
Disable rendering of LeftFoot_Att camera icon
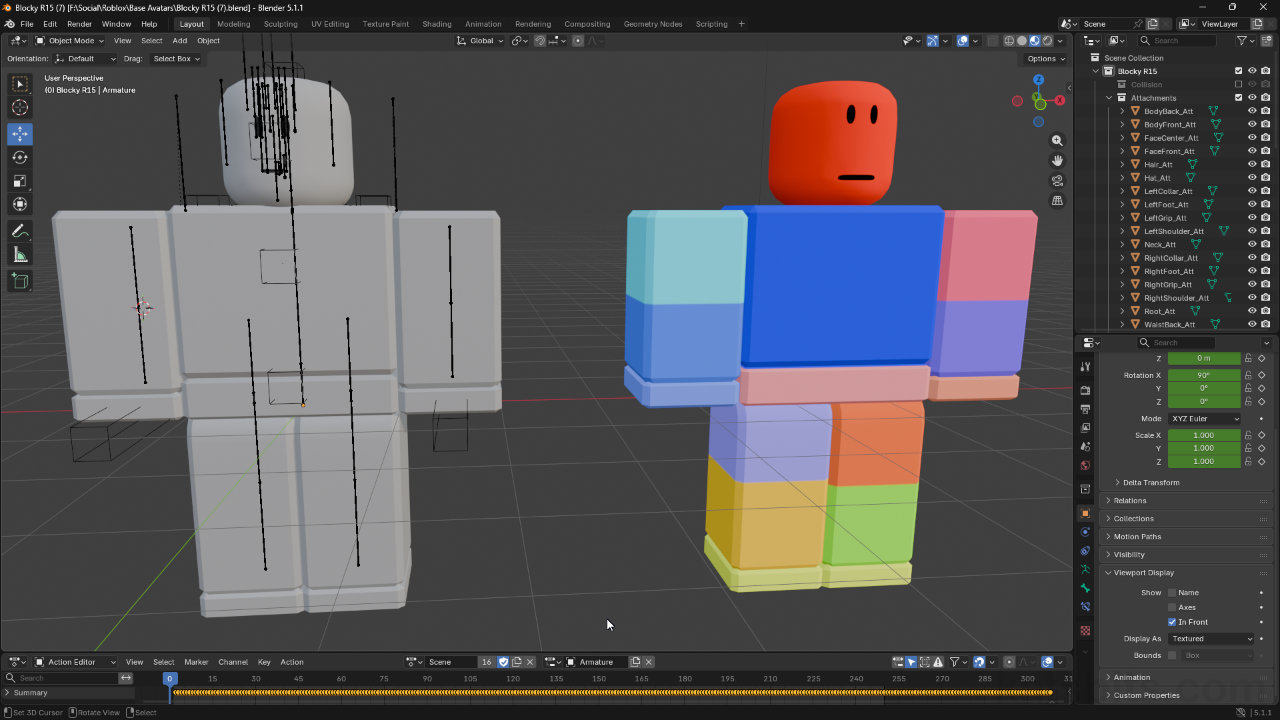coord(1265,204)
